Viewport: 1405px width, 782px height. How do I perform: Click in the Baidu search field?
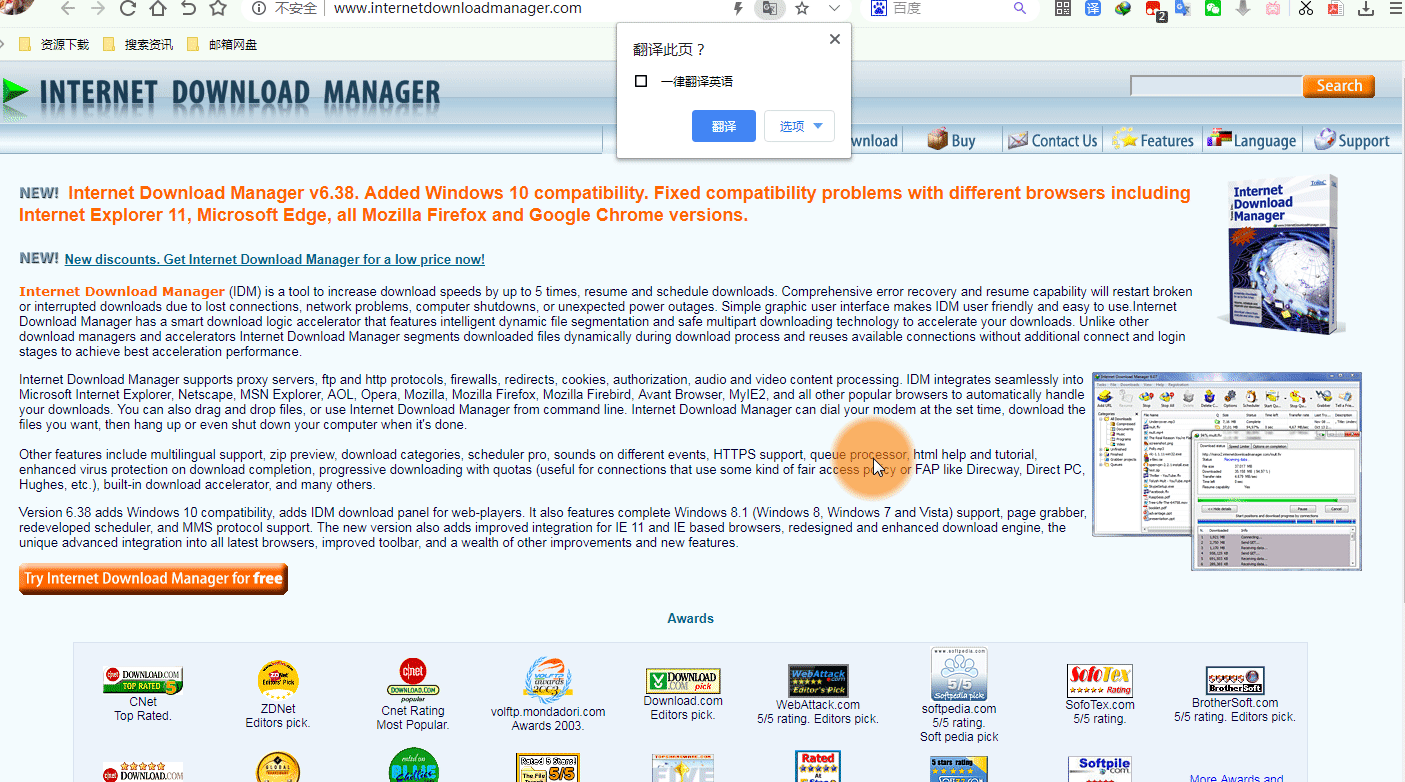point(950,8)
